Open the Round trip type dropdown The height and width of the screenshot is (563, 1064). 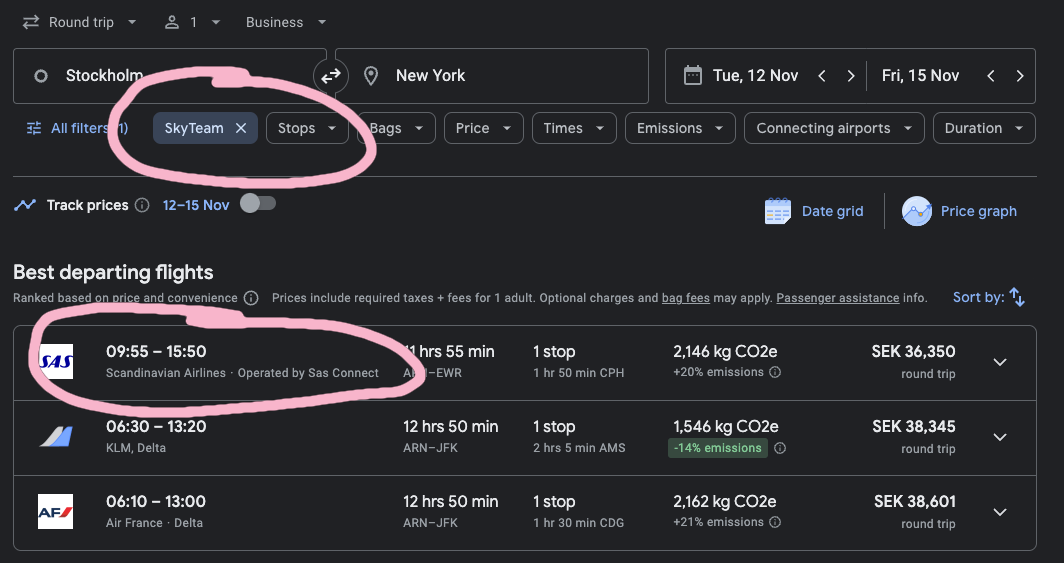[80, 22]
